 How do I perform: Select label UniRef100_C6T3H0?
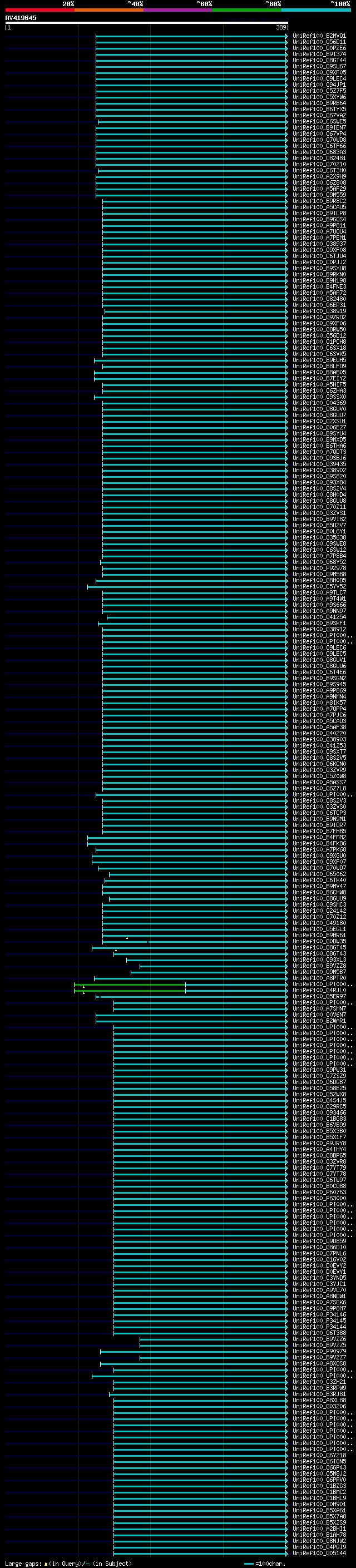point(319,170)
